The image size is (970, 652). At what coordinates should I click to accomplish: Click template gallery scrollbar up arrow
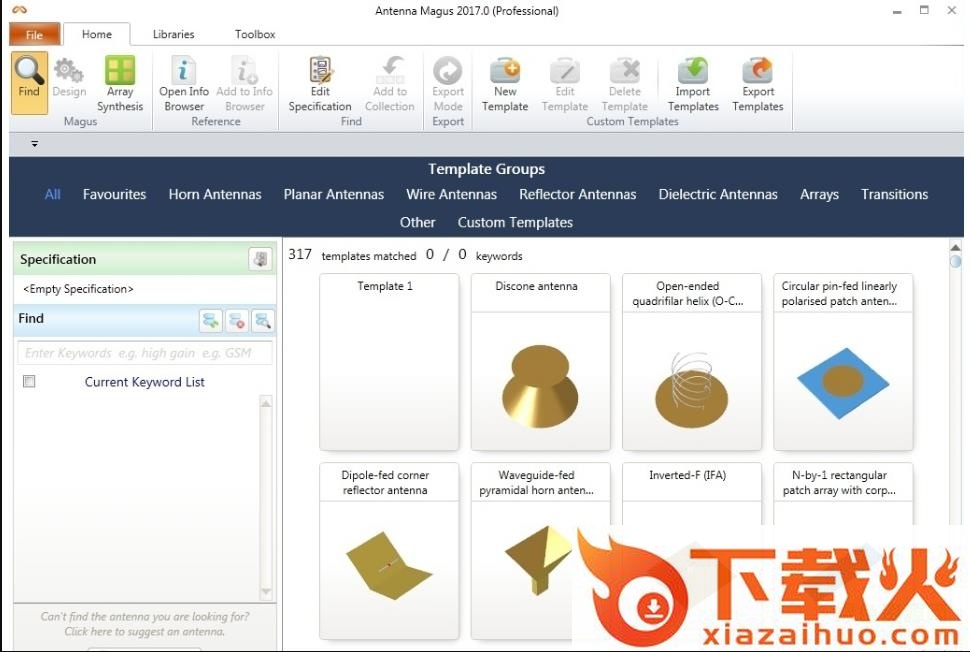(955, 247)
